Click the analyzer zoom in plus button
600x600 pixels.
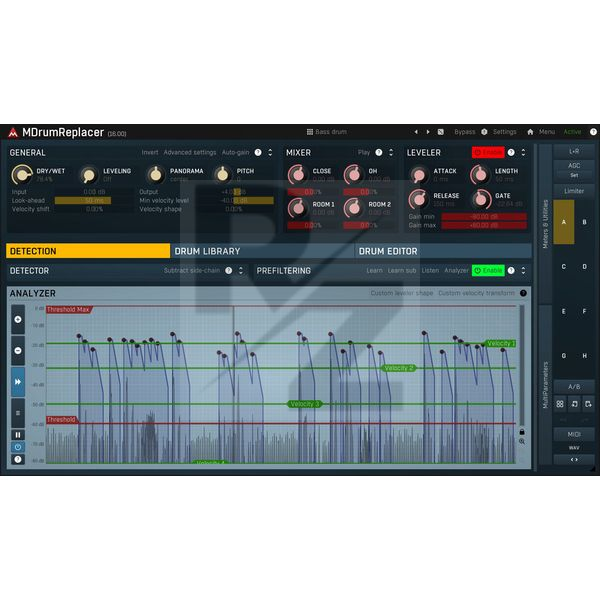18,320
